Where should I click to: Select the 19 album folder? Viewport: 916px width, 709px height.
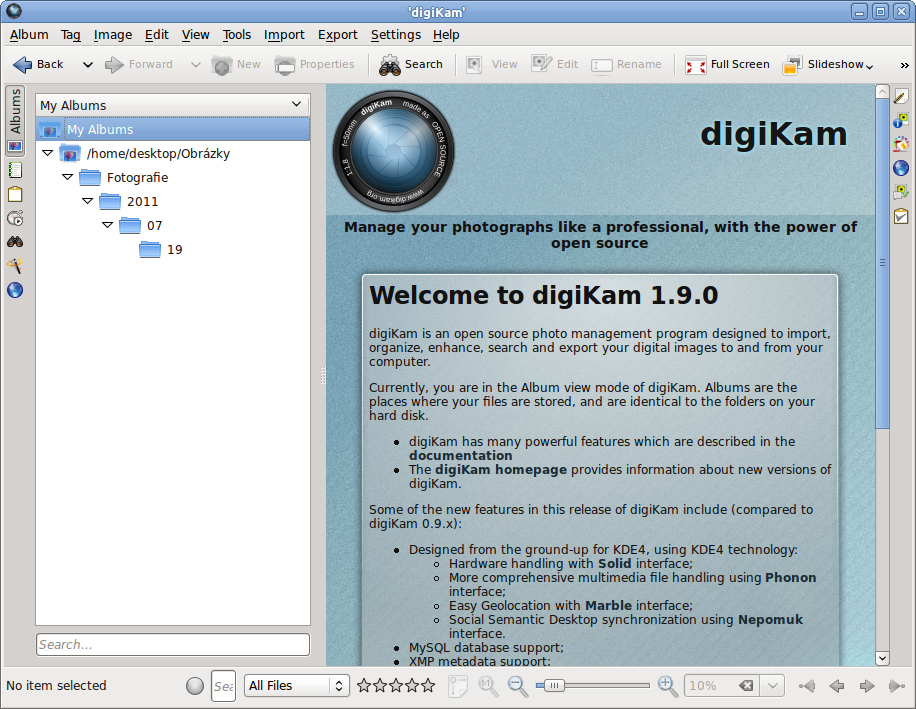161,249
